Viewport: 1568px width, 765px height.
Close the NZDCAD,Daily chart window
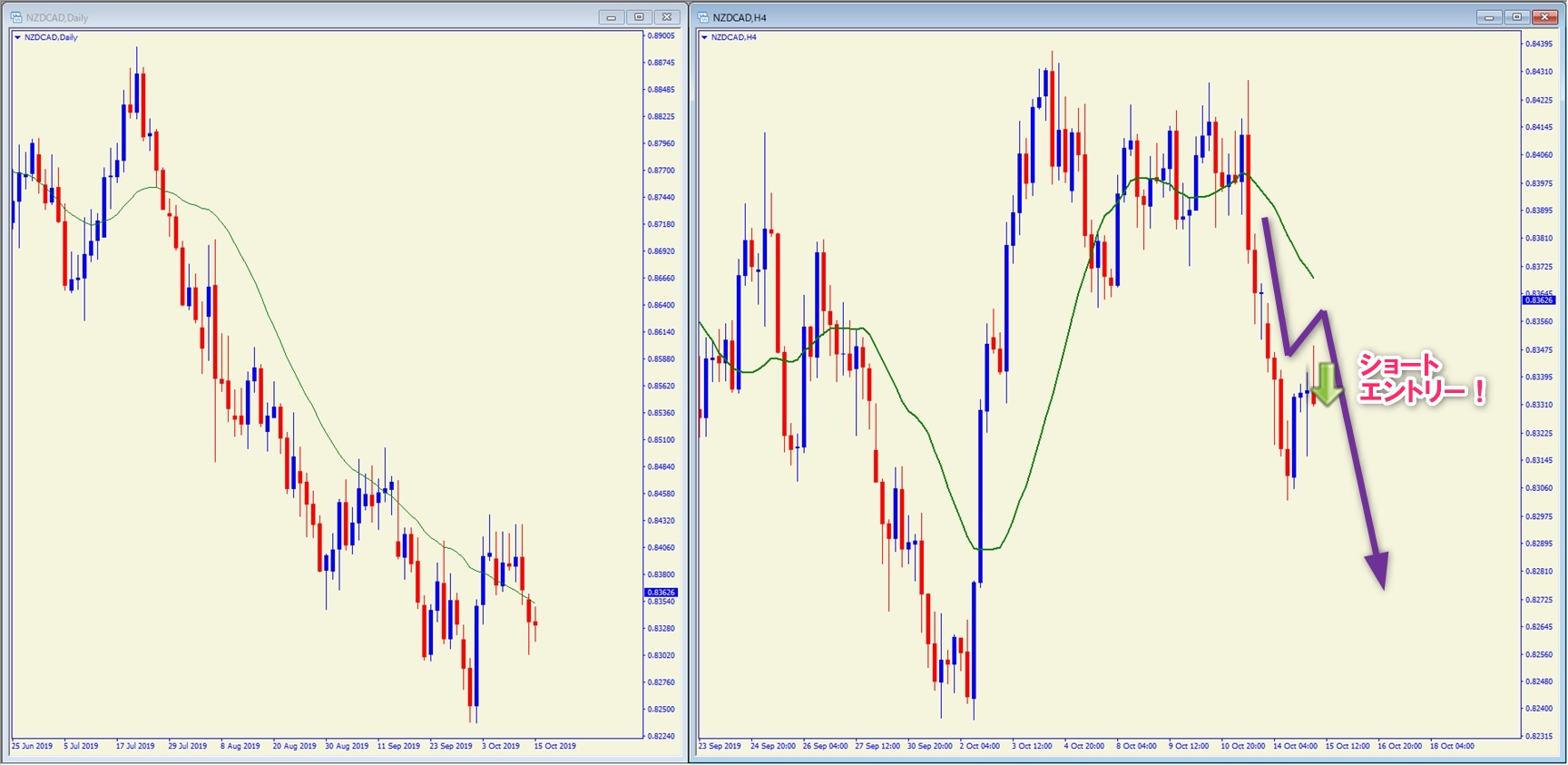click(x=666, y=17)
